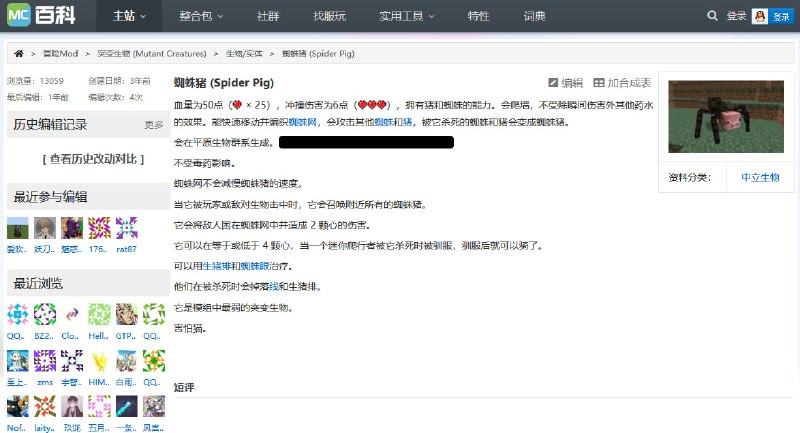Screen dimensions: 800x433
Task: Click the 编辑 text label
Action: point(572,83)
